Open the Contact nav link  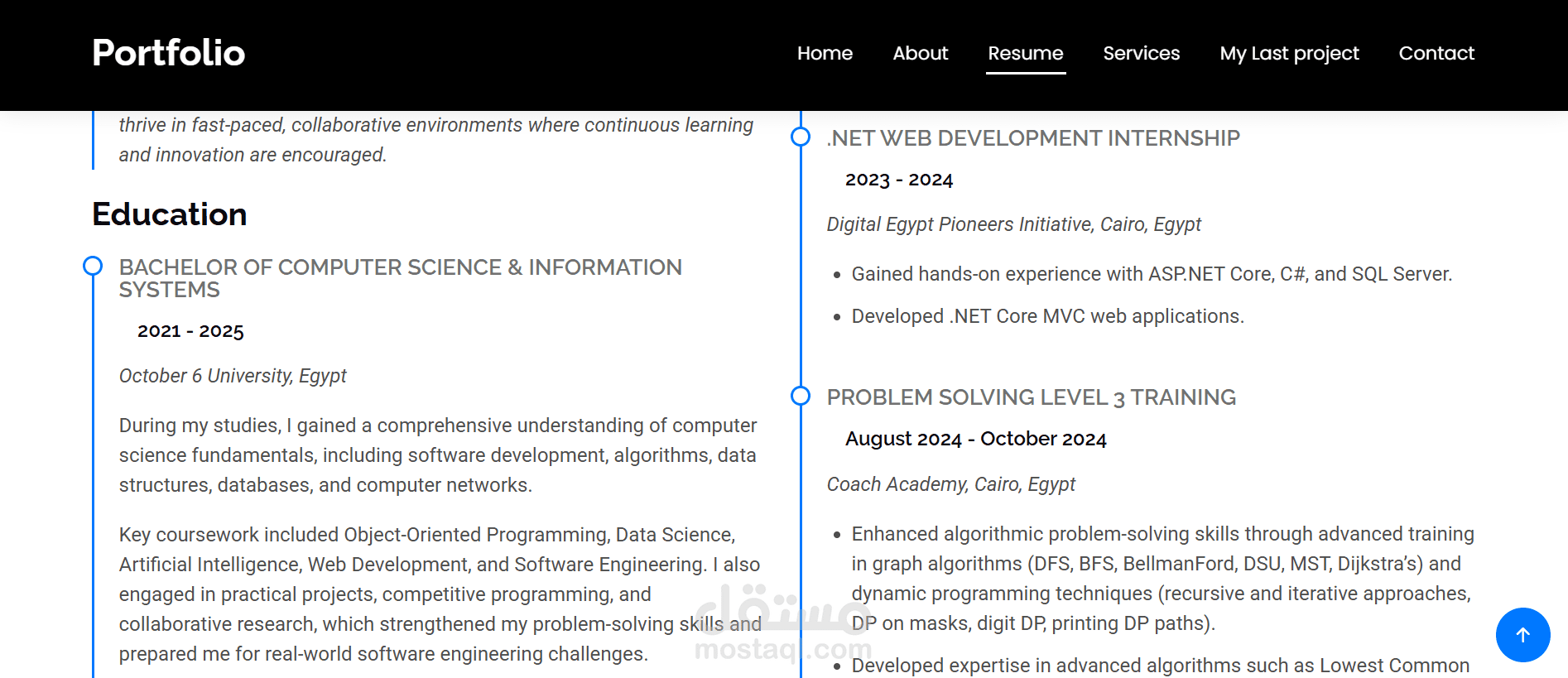tap(1436, 53)
